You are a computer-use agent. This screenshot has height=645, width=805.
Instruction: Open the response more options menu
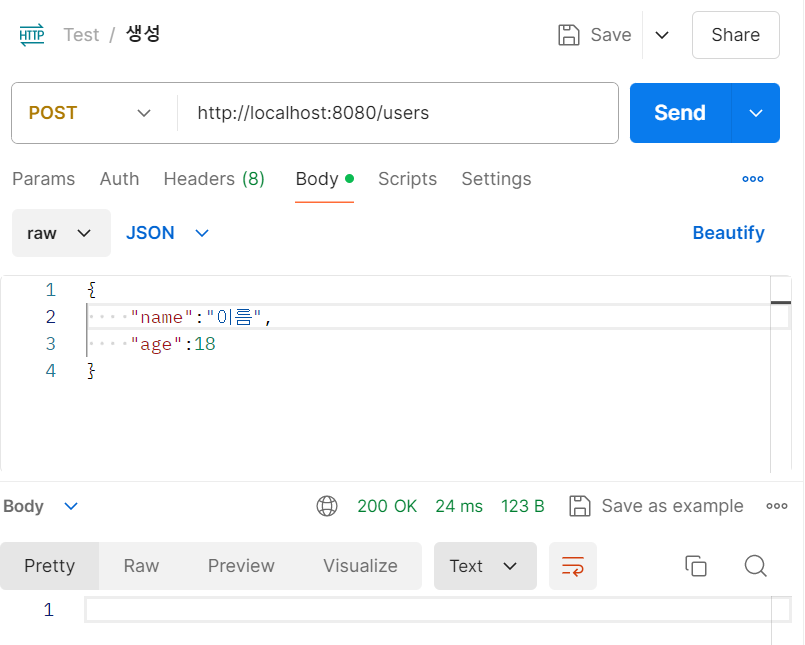pyautogui.click(x=777, y=506)
